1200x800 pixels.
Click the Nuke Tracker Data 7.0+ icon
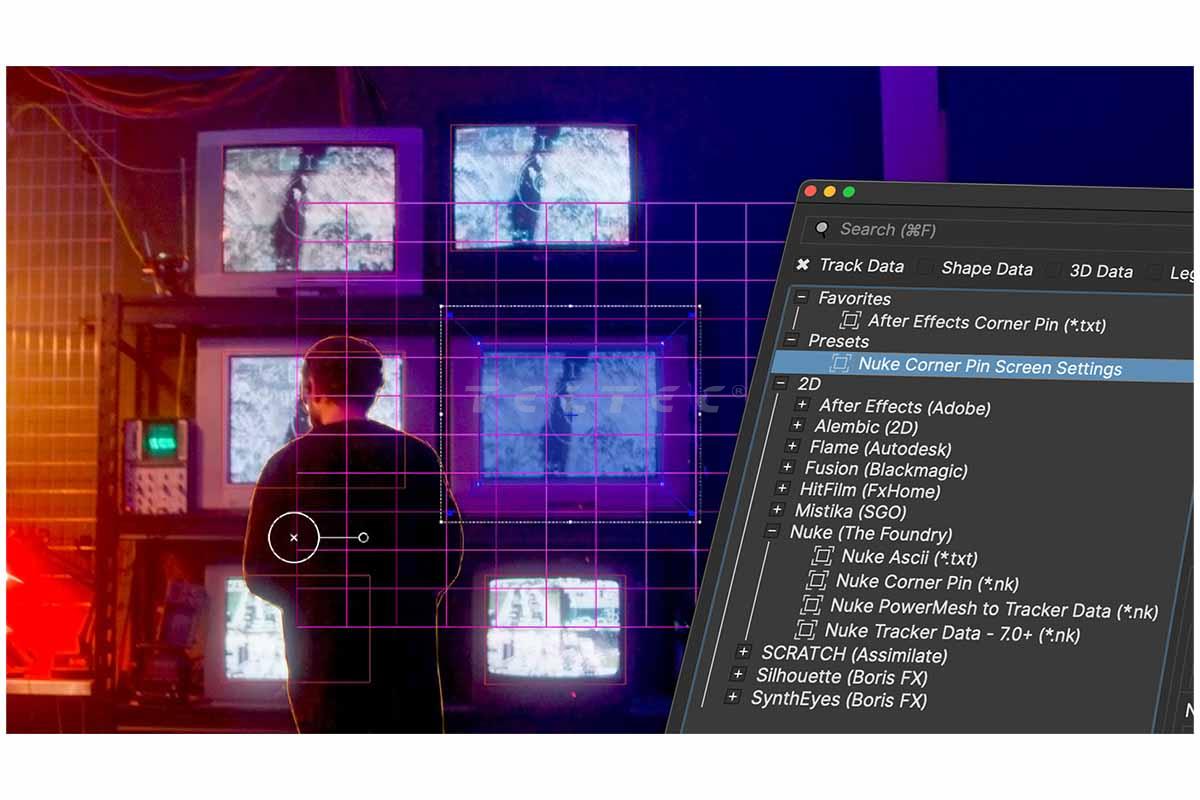tap(805, 630)
